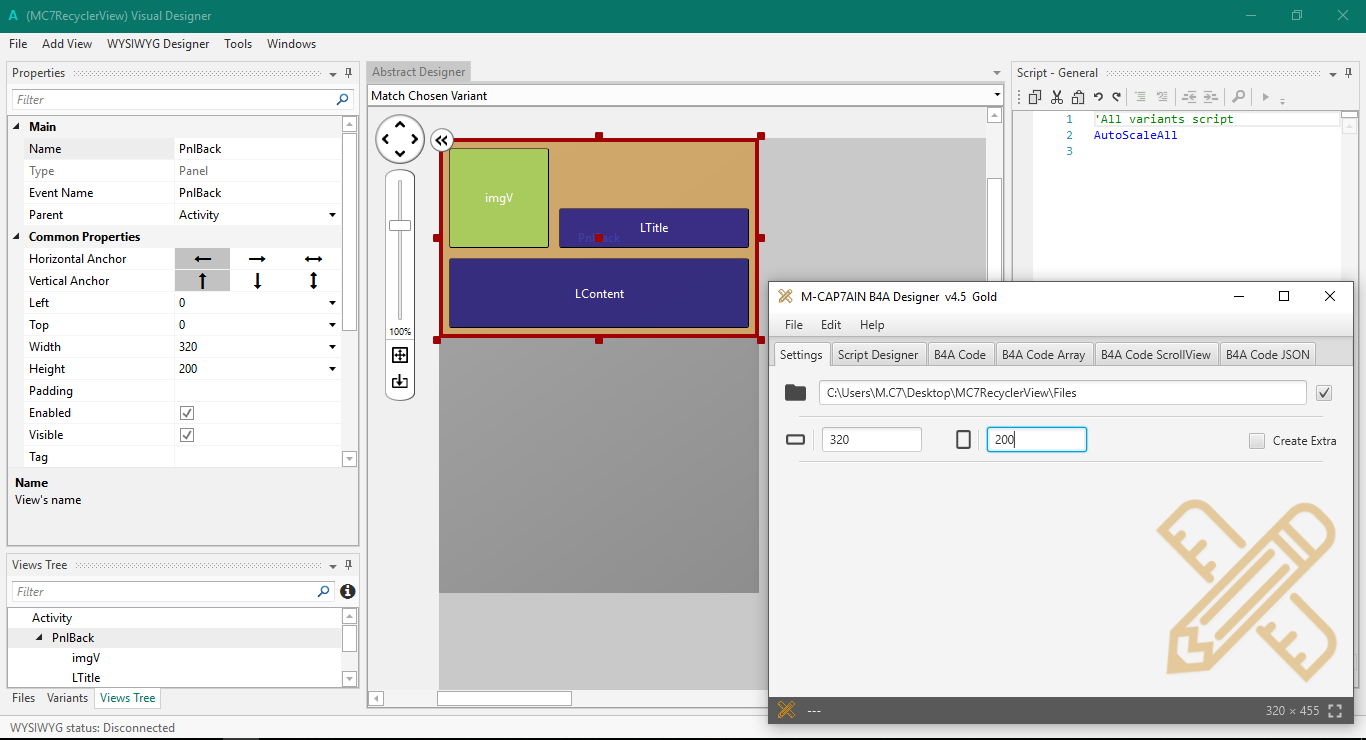Click the Undo arrow in Script toolbar
This screenshot has width=1366, height=740.
tap(1097, 97)
